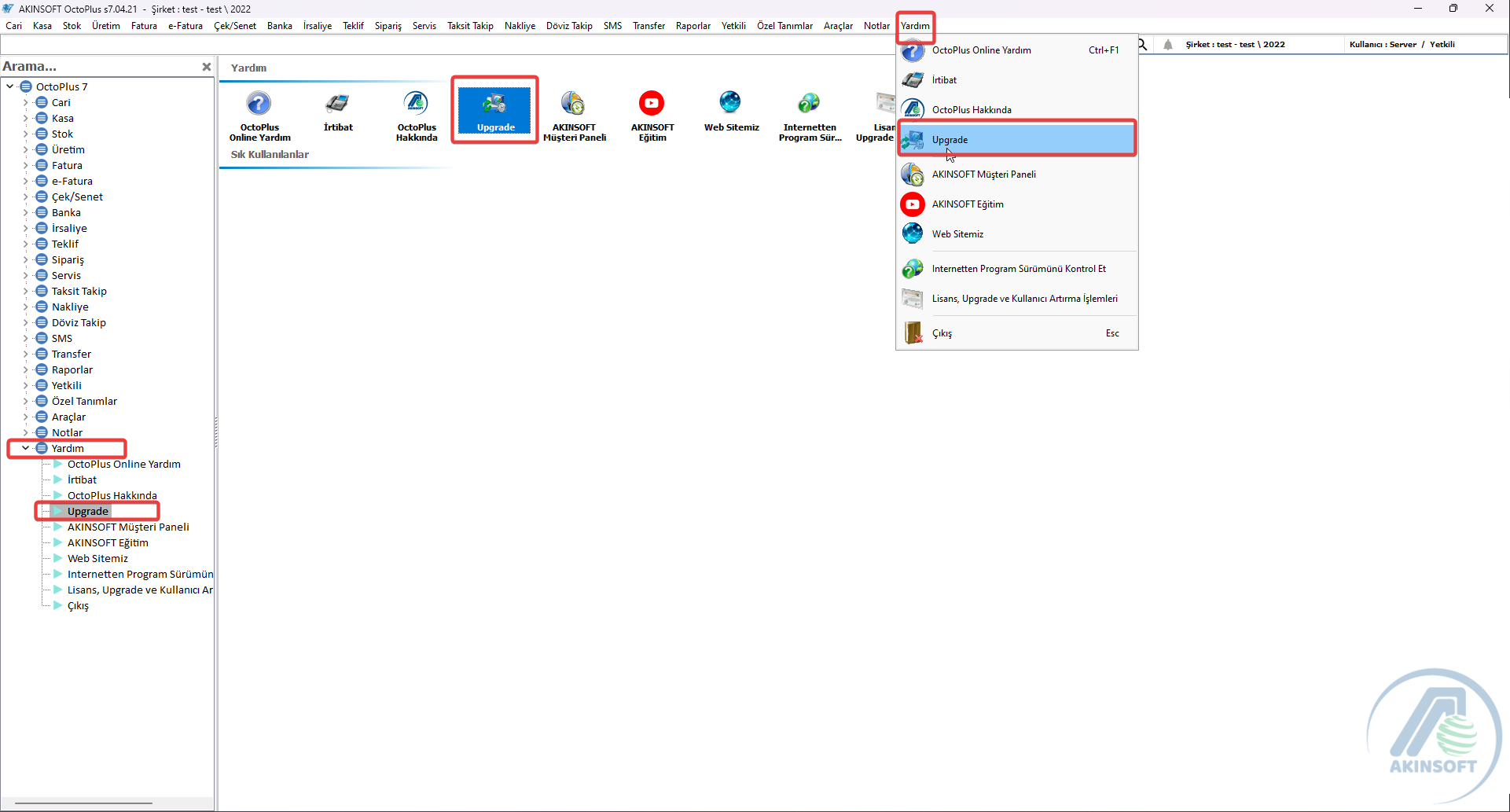Collapse the Yardım tree node
The image size is (1510, 812).
click(x=25, y=448)
